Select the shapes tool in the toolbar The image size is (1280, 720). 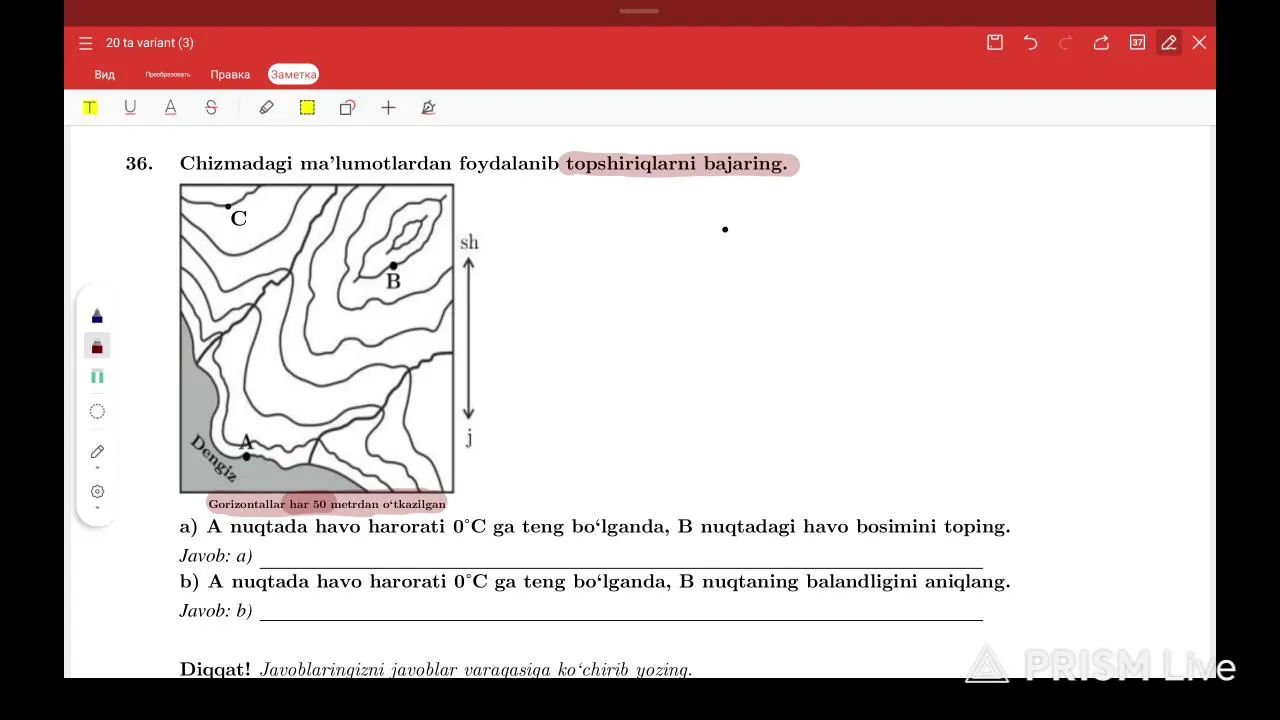pyautogui.click(x=347, y=107)
